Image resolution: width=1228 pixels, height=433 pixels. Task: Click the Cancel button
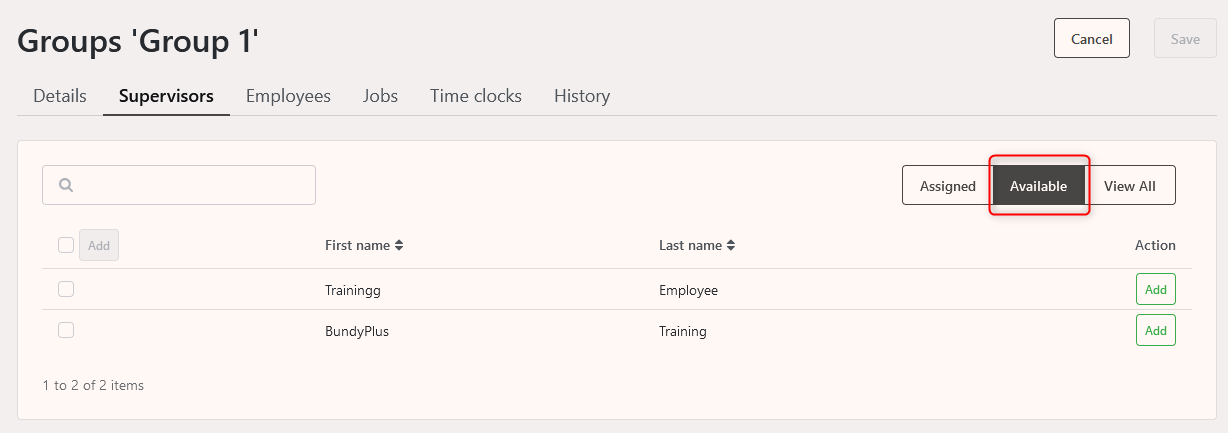tap(1092, 38)
